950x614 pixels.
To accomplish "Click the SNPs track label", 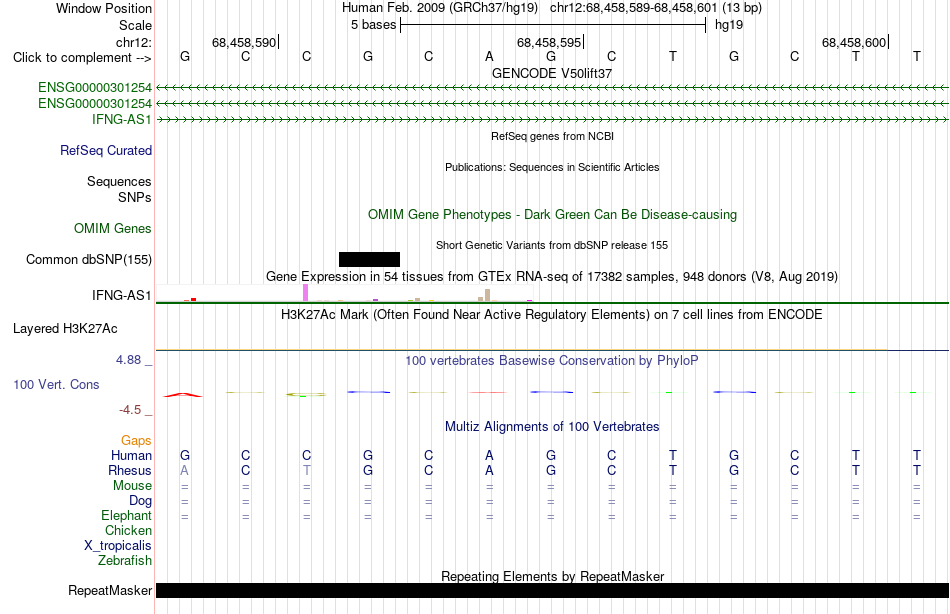I will 135,198.
